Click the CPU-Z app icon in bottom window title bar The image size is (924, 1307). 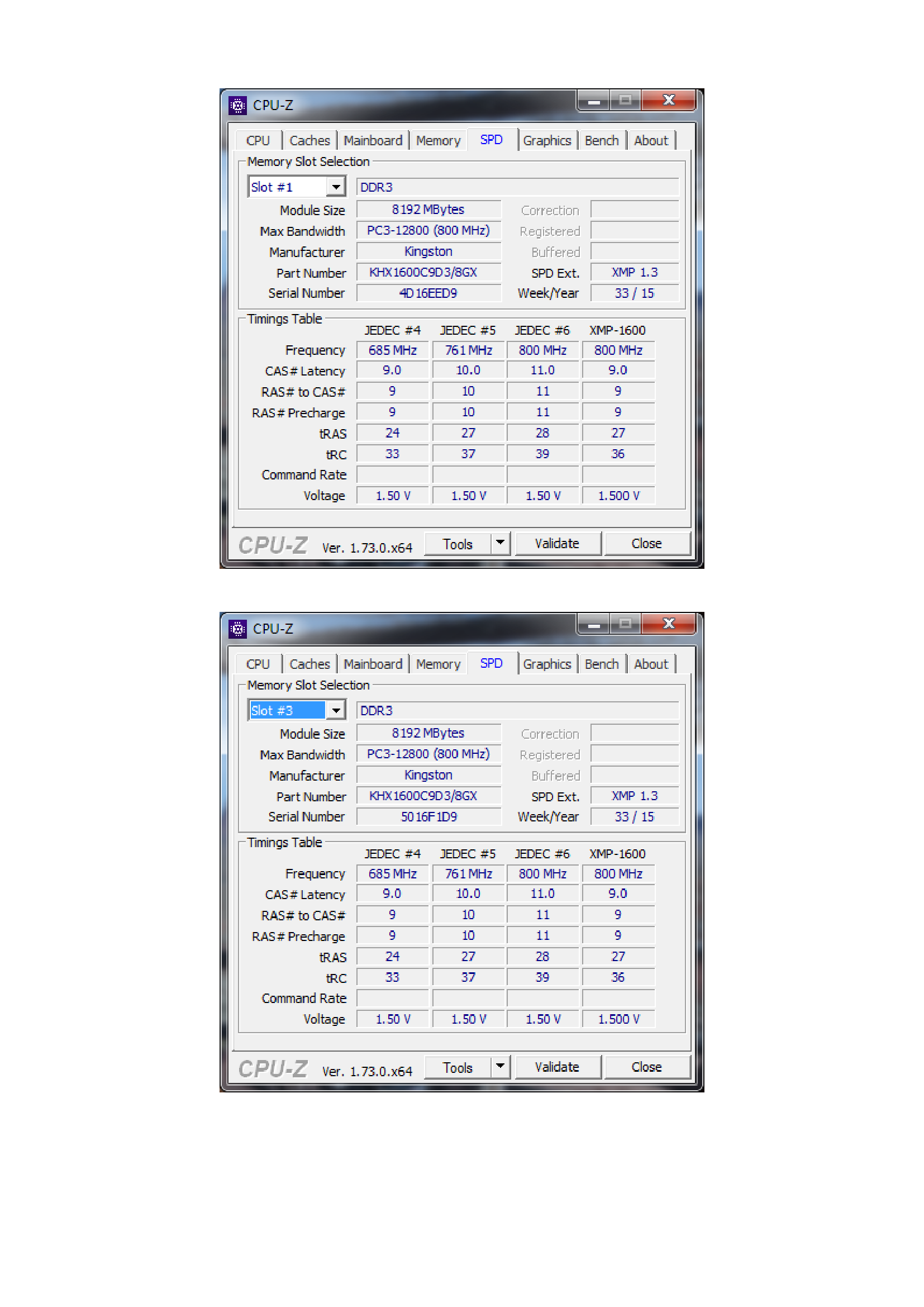click(x=237, y=629)
